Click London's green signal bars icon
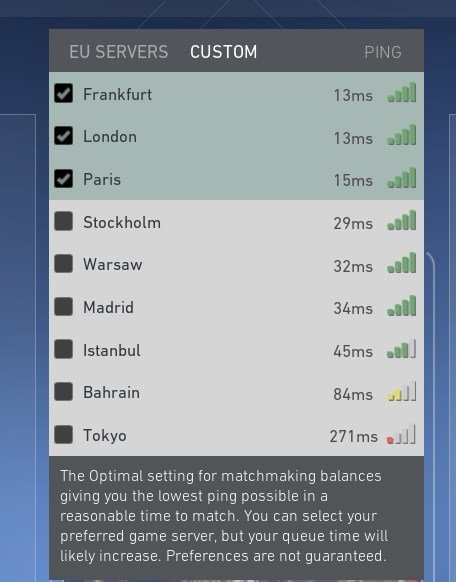Image resolution: width=456 pixels, height=582 pixels. (401, 135)
